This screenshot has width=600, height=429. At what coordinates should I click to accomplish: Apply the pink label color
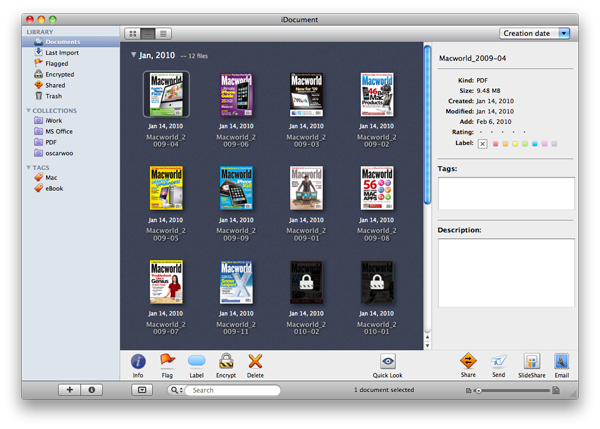545,144
